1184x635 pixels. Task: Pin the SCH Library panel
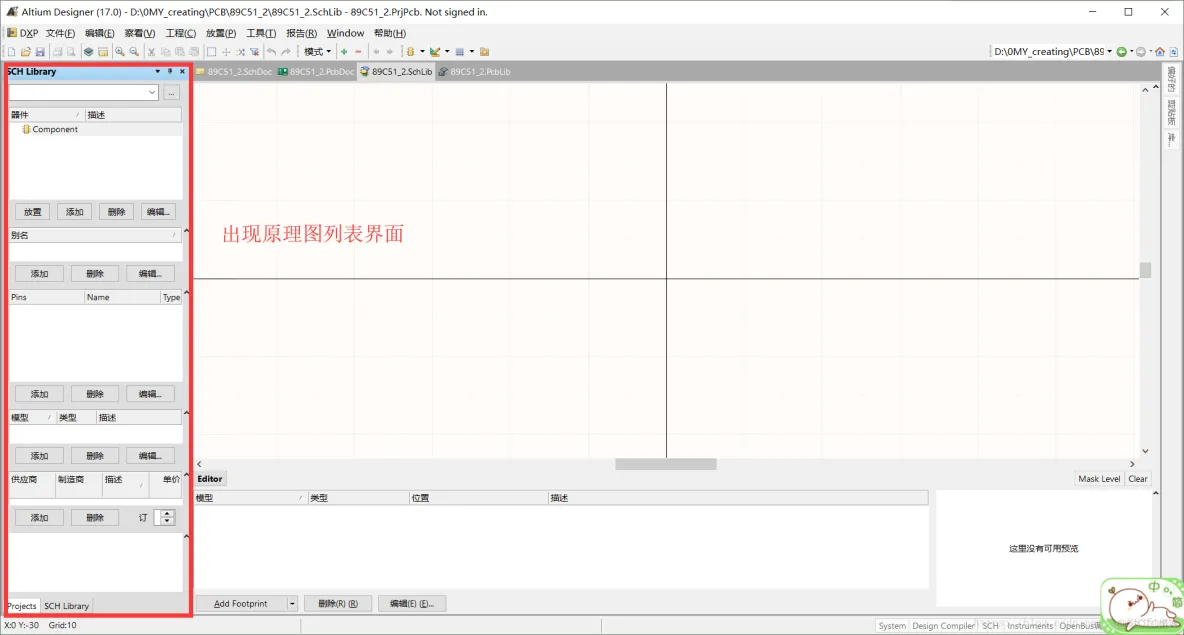(170, 72)
